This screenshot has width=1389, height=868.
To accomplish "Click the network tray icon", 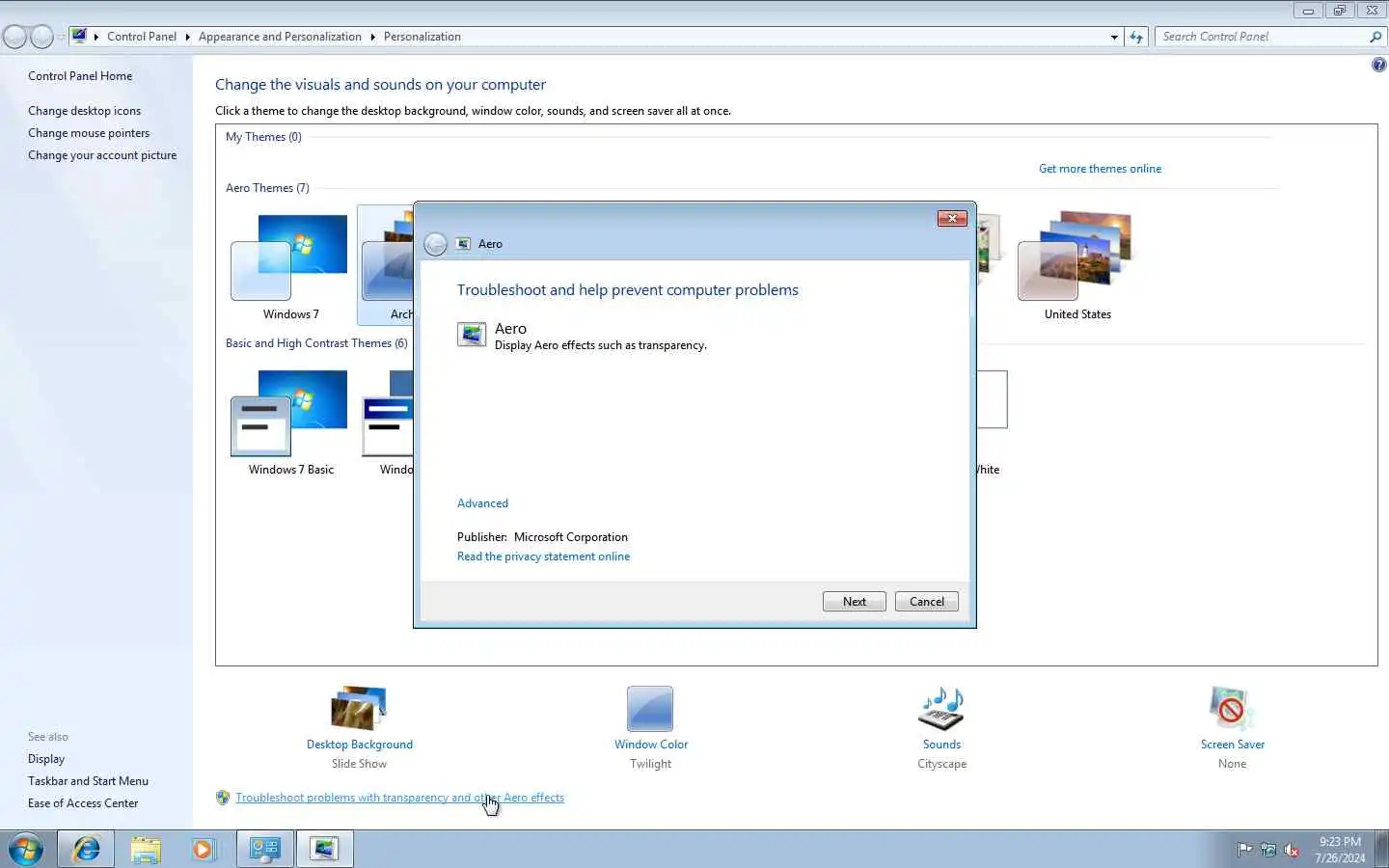I will click(x=1268, y=850).
